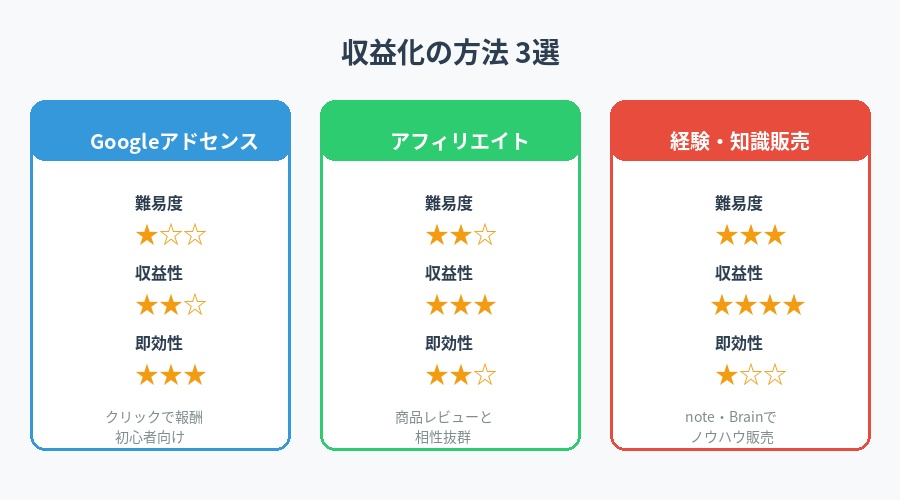
Task: Click the クリックで報酬 初心者向け description text
Action: tap(160, 427)
